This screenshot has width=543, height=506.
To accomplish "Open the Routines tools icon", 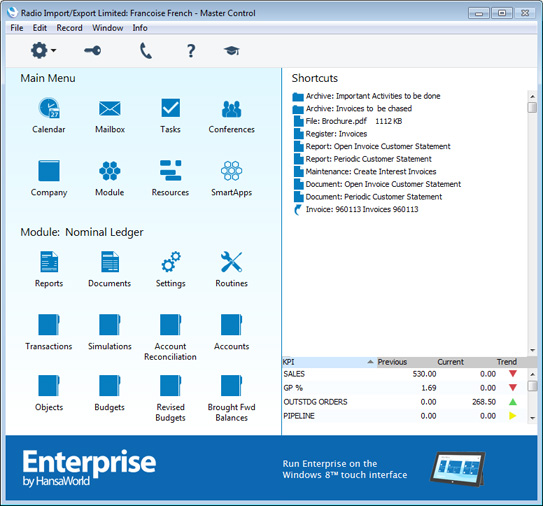I will [x=231, y=261].
